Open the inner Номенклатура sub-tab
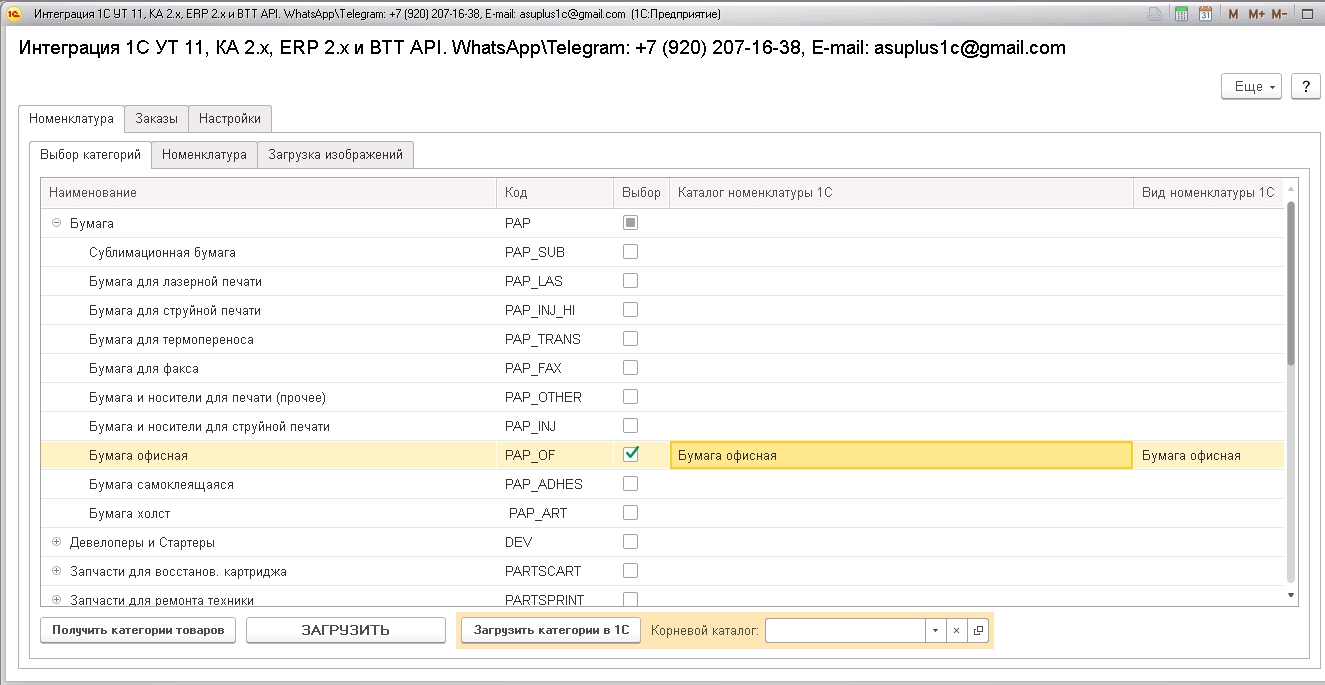The height and width of the screenshot is (685, 1325). pos(204,155)
